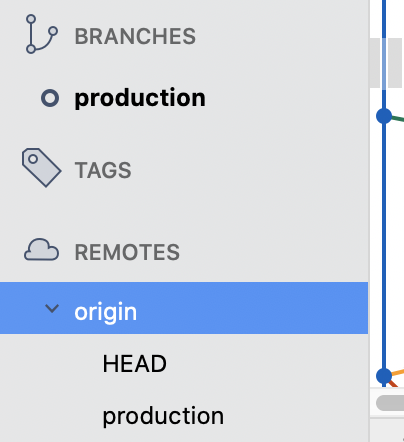Click the green branch line at upper commit

[398, 118]
